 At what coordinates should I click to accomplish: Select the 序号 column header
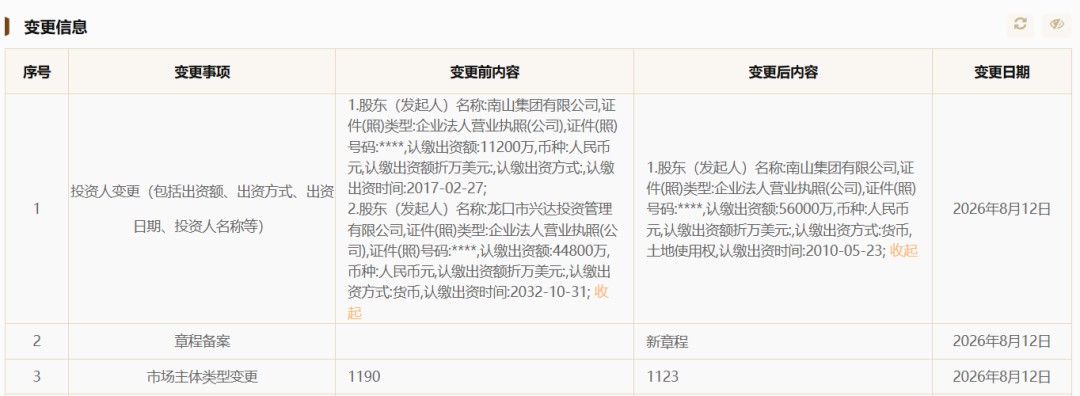pyautogui.click(x=37, y=72)
